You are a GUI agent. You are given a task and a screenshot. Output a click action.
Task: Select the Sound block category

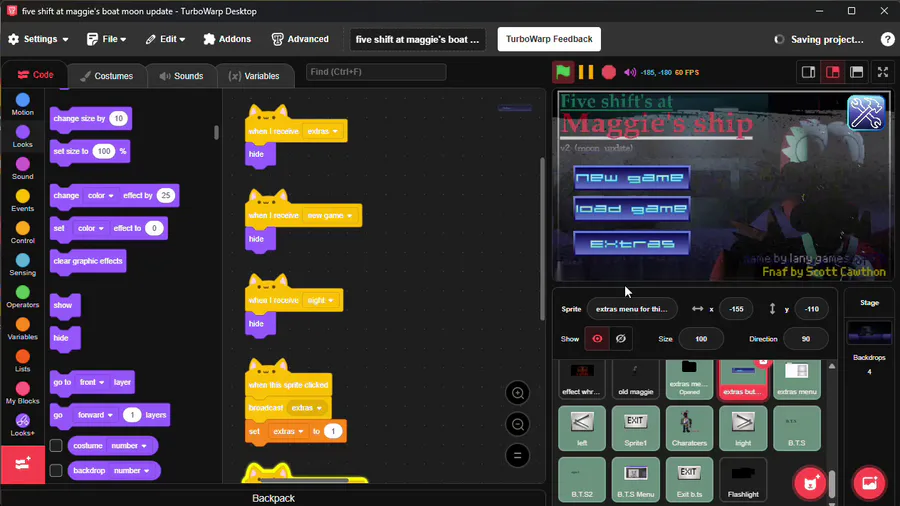click(22, 169)
